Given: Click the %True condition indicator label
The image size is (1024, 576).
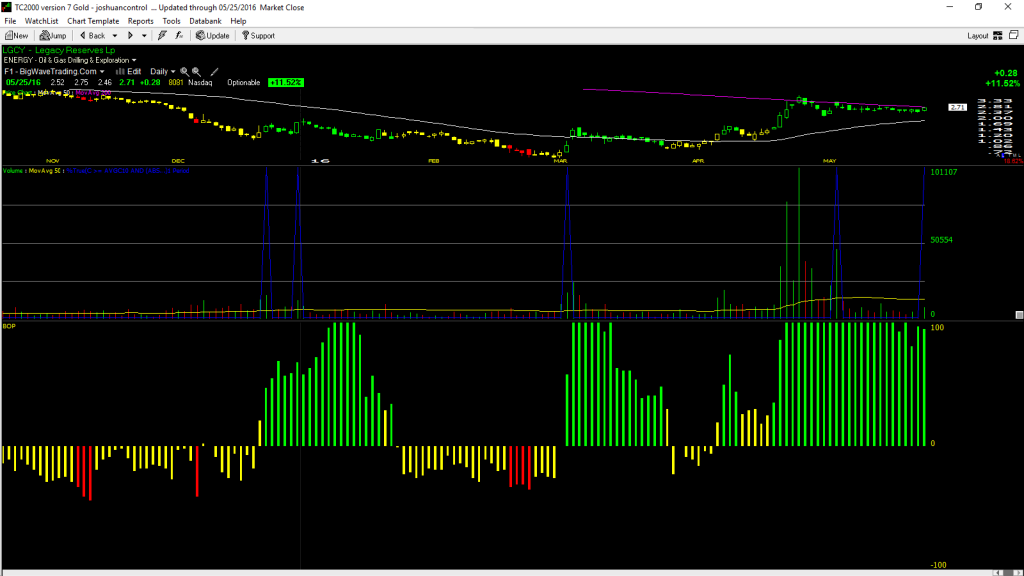Looking at the screenshot, I should click(128, 171).
